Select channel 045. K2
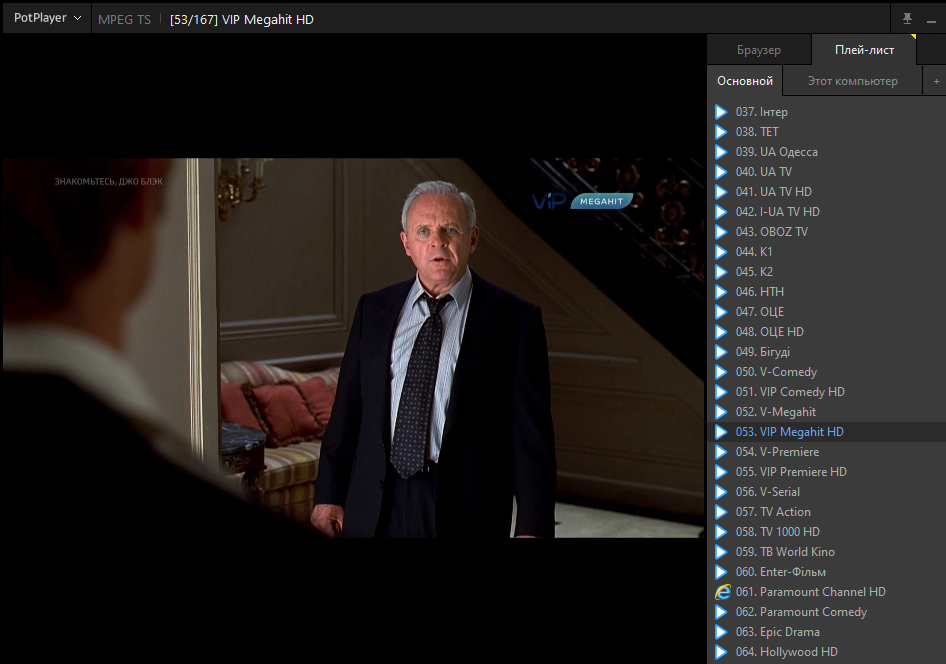This screenshot has width=946, height=664. [x=827, y=271]
